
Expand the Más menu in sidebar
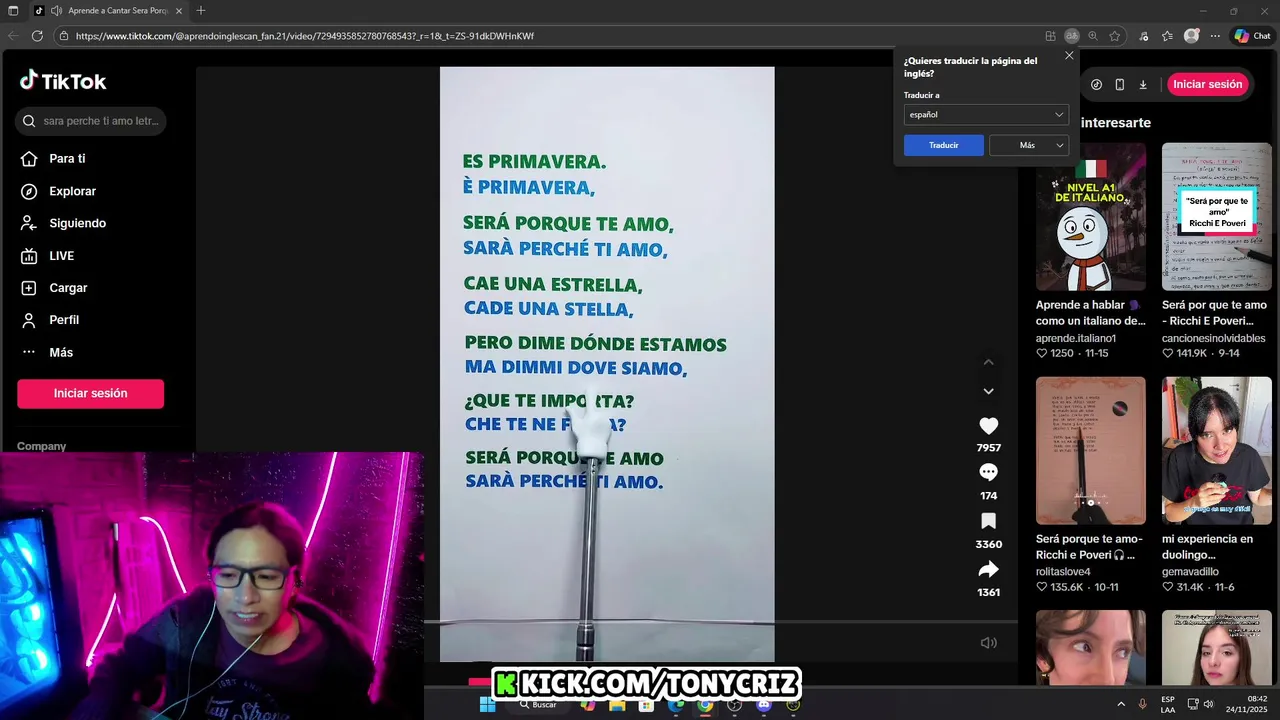click(48, 352)
